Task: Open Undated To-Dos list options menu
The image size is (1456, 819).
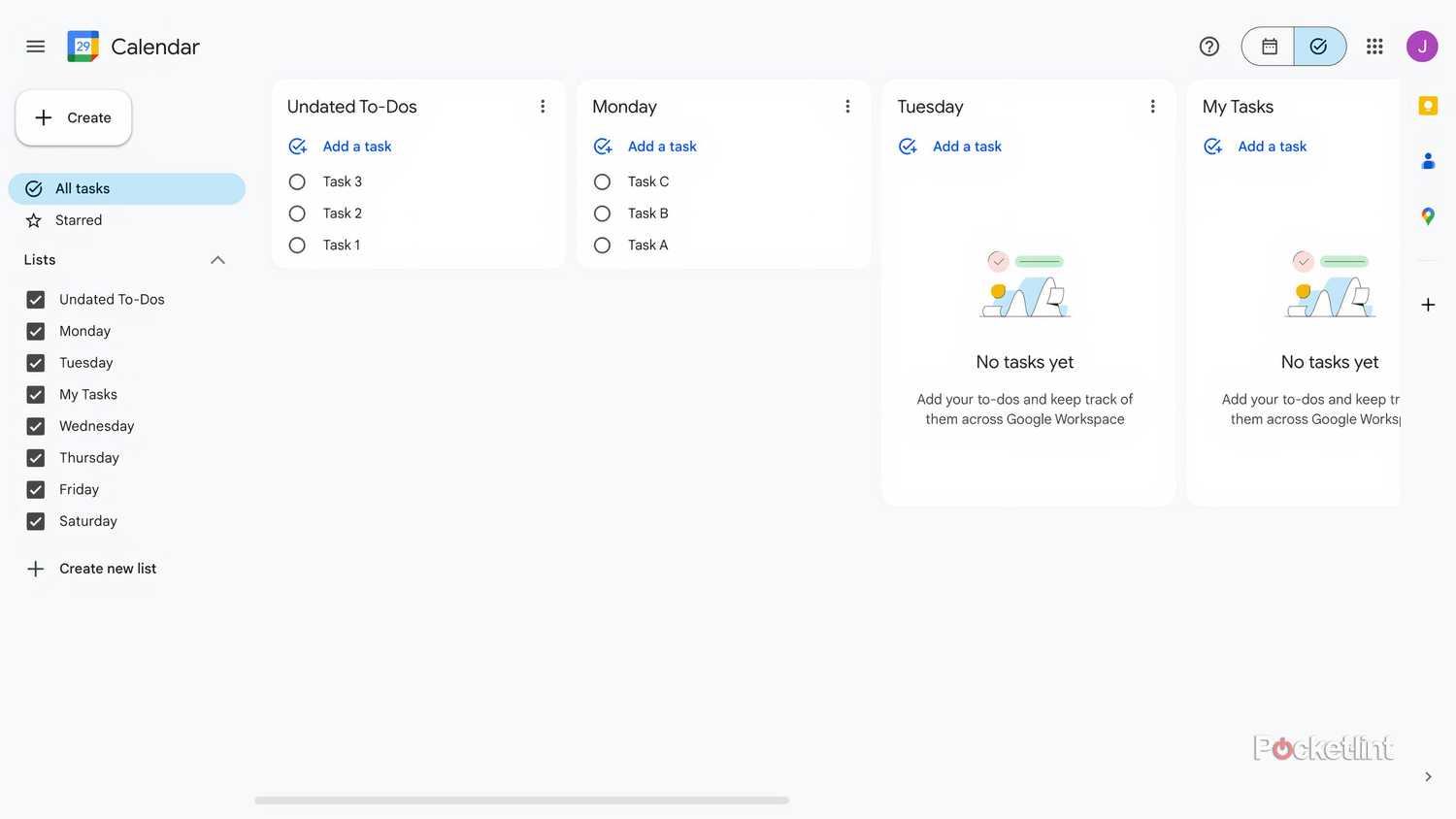Action: click(x=543, y=107)
